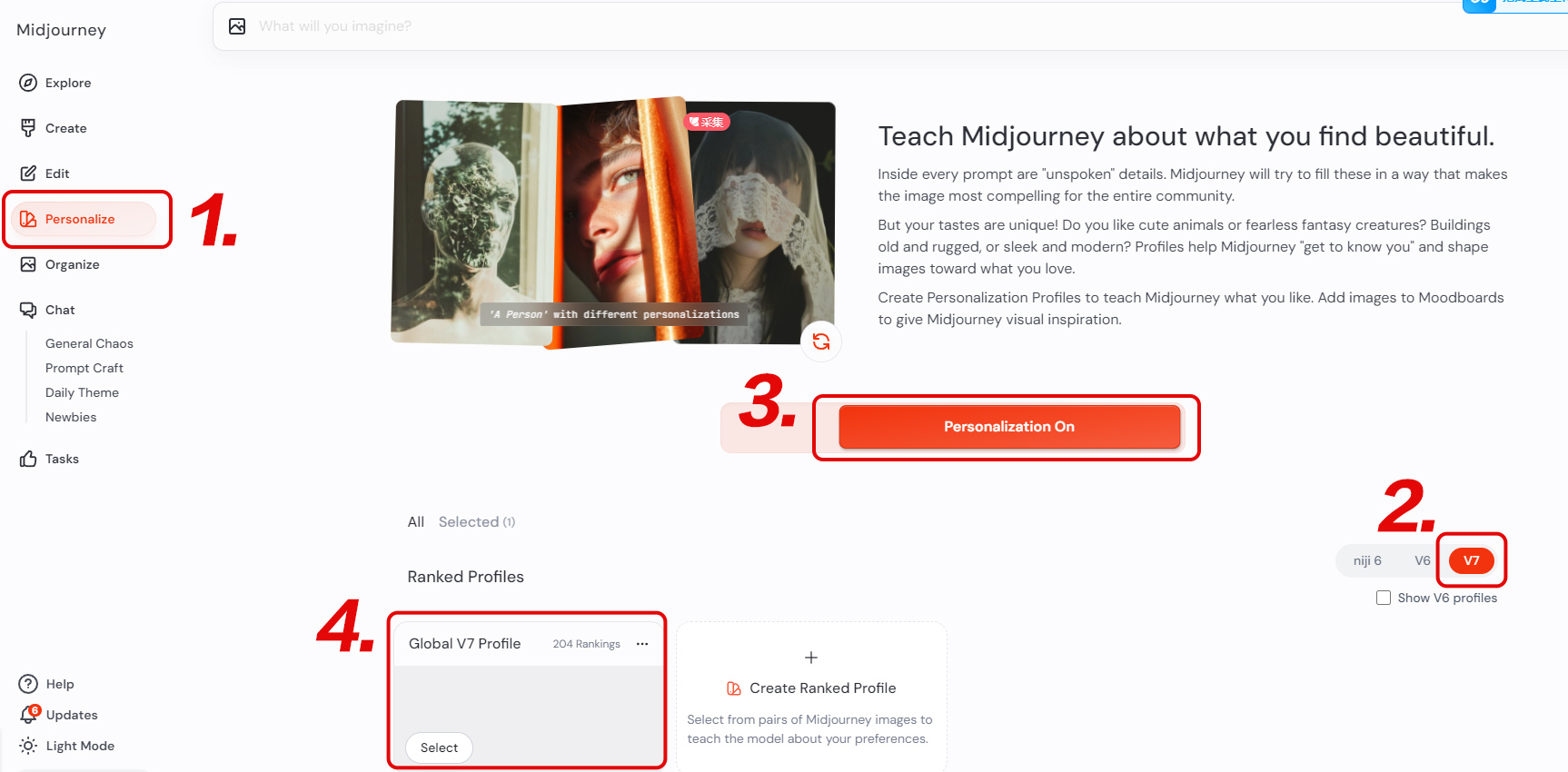
Task: Open the Organize page
Action: coord(73,264)
